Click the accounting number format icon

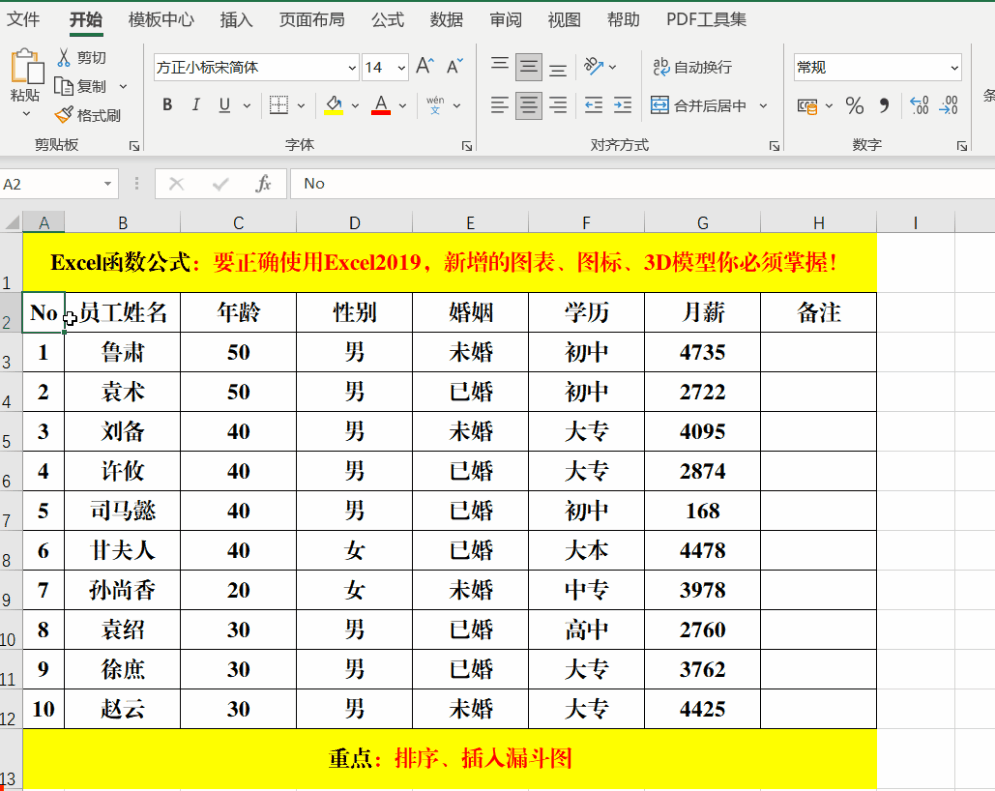[x=807, y=106]
